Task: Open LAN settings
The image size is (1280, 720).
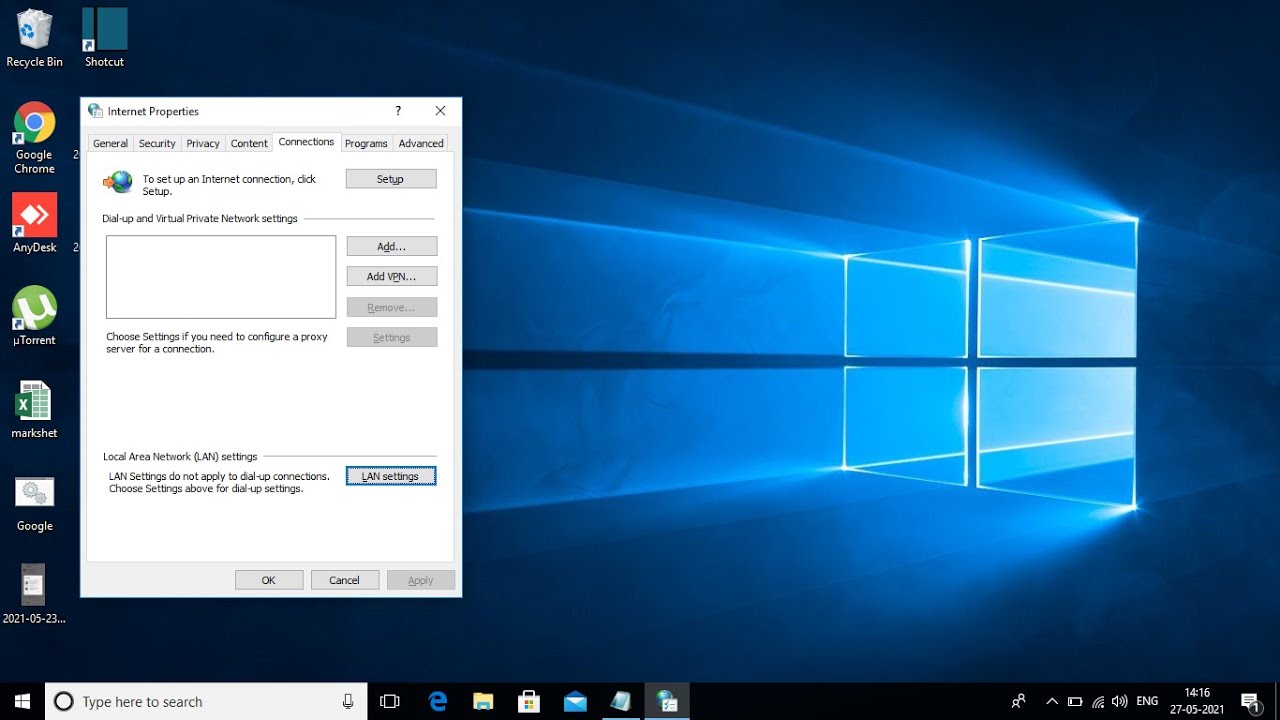Action: coord(391,476)
